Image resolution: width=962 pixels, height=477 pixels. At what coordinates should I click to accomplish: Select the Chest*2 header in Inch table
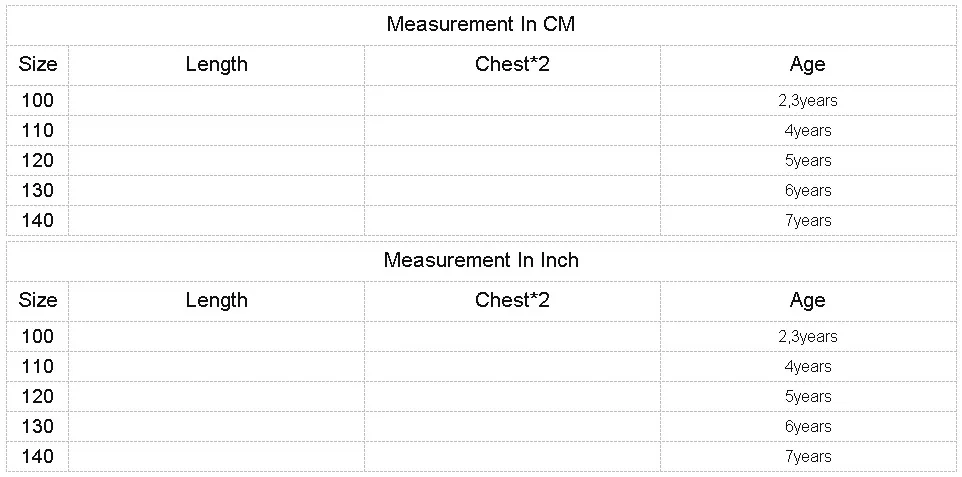point(512,300)
